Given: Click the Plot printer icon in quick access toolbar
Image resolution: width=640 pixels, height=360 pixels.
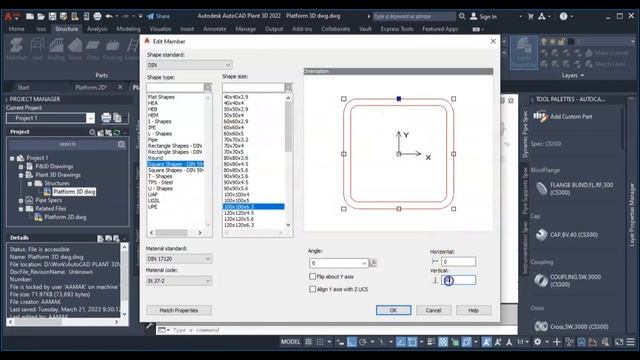Looking at the screenshot, I should point(97,16).
